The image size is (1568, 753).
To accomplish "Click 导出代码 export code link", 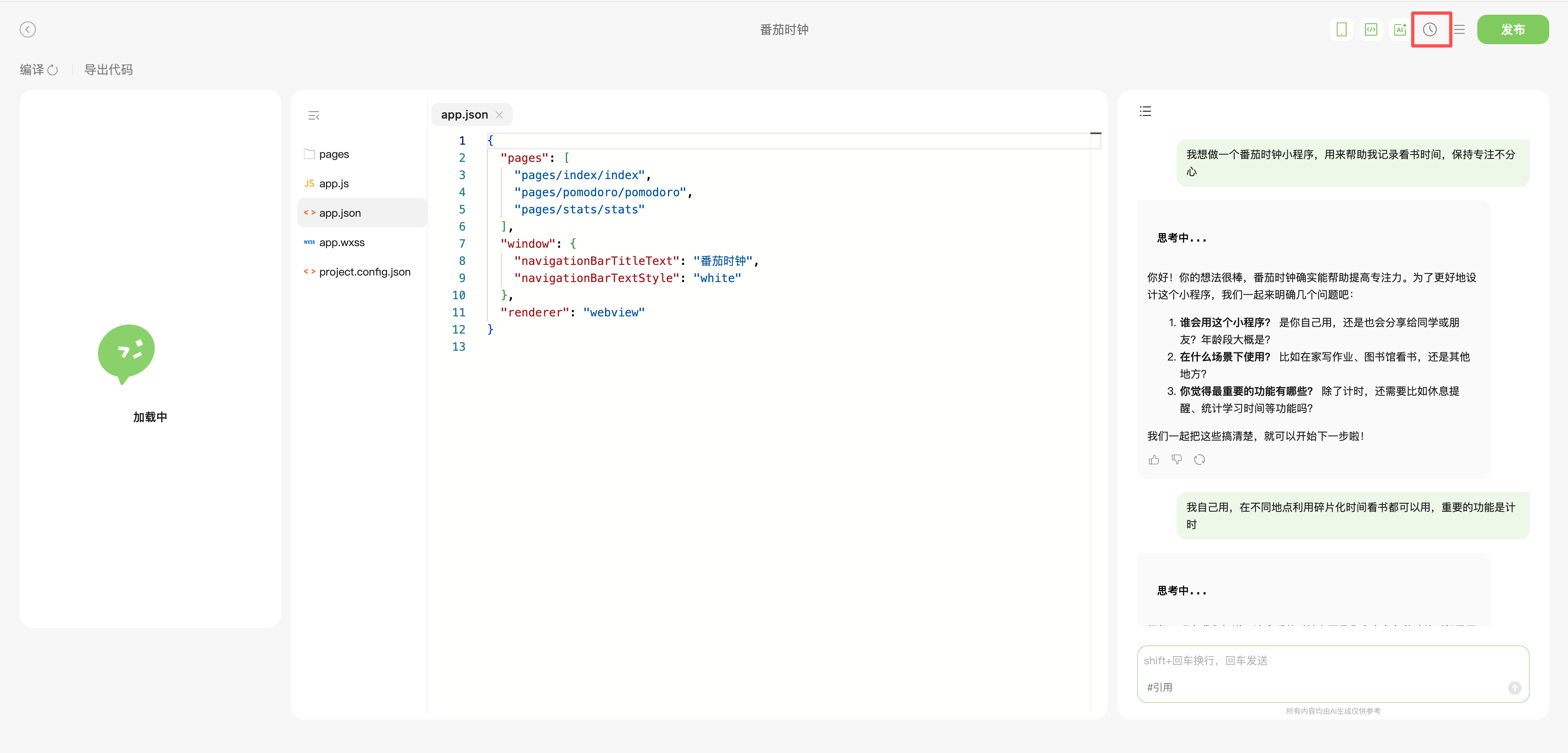I will [x=108, y=69].
